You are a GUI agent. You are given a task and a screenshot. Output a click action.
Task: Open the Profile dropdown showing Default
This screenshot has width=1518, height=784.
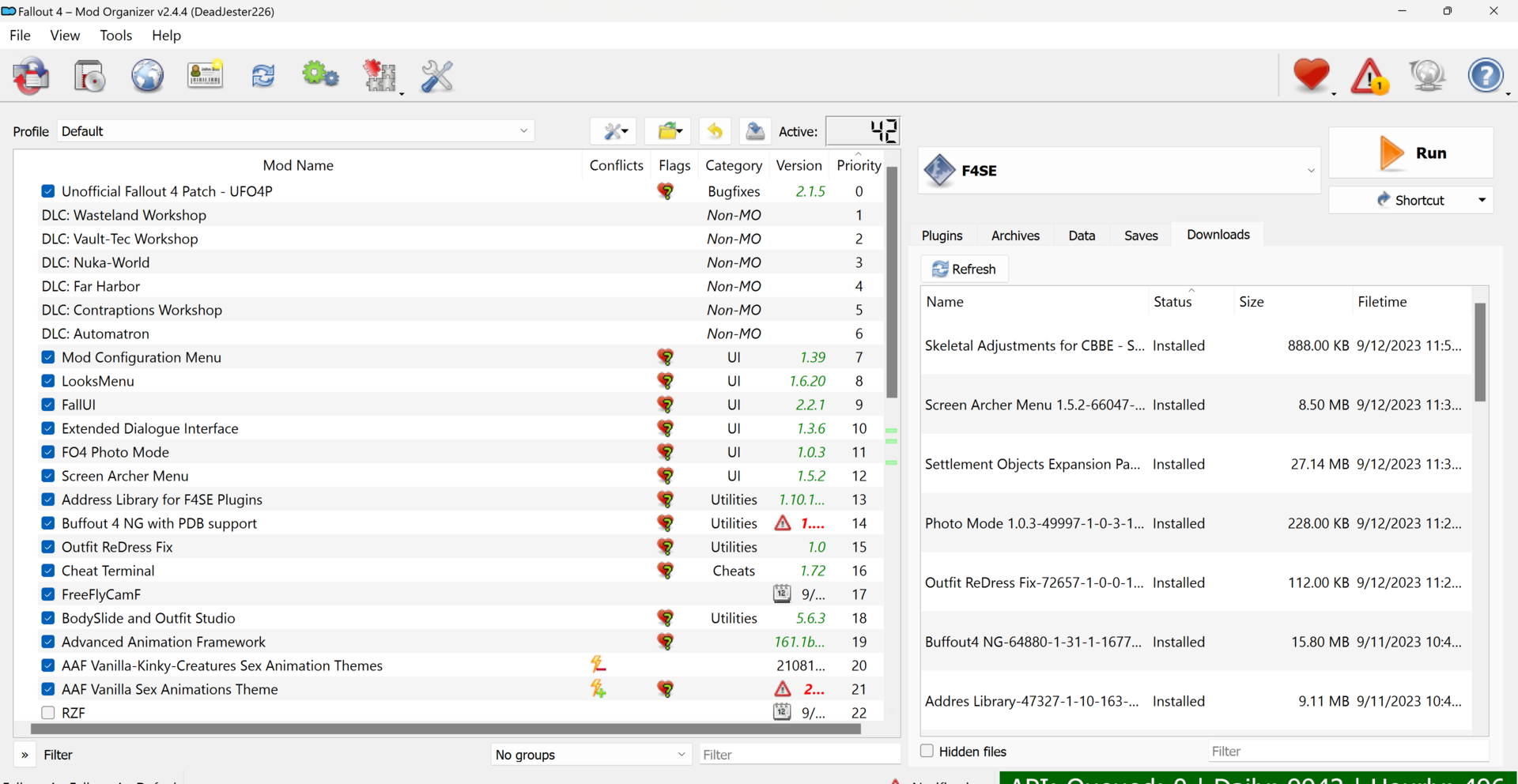point(295,131)
